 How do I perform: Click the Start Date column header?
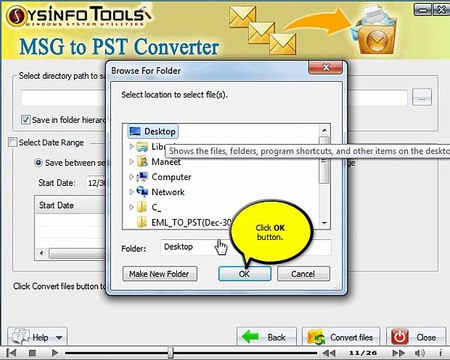click(70, 205)
